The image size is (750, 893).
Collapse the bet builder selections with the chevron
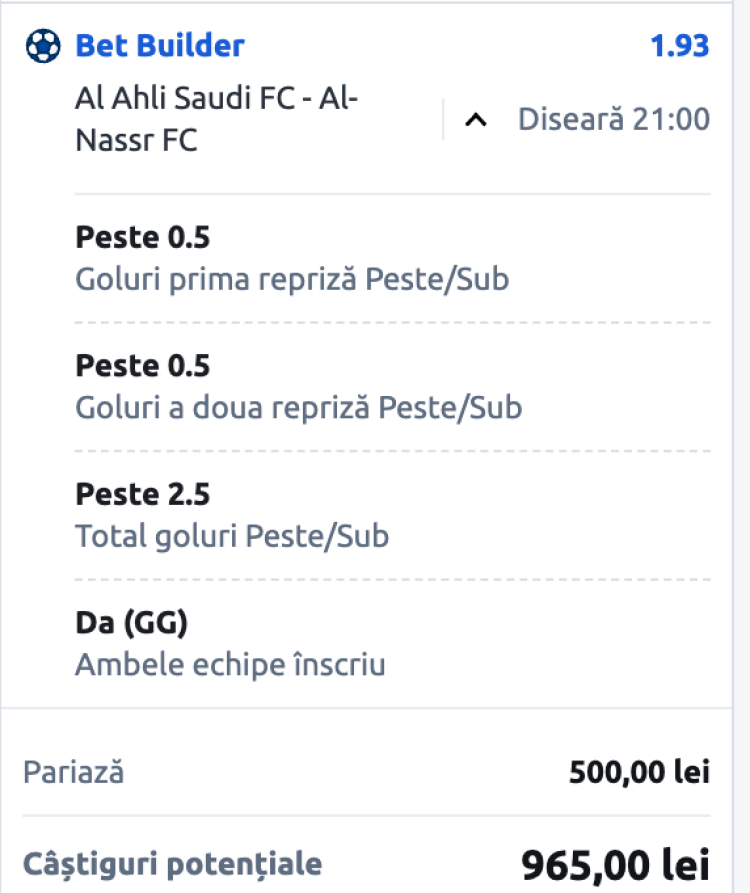[x=477, y=121]
